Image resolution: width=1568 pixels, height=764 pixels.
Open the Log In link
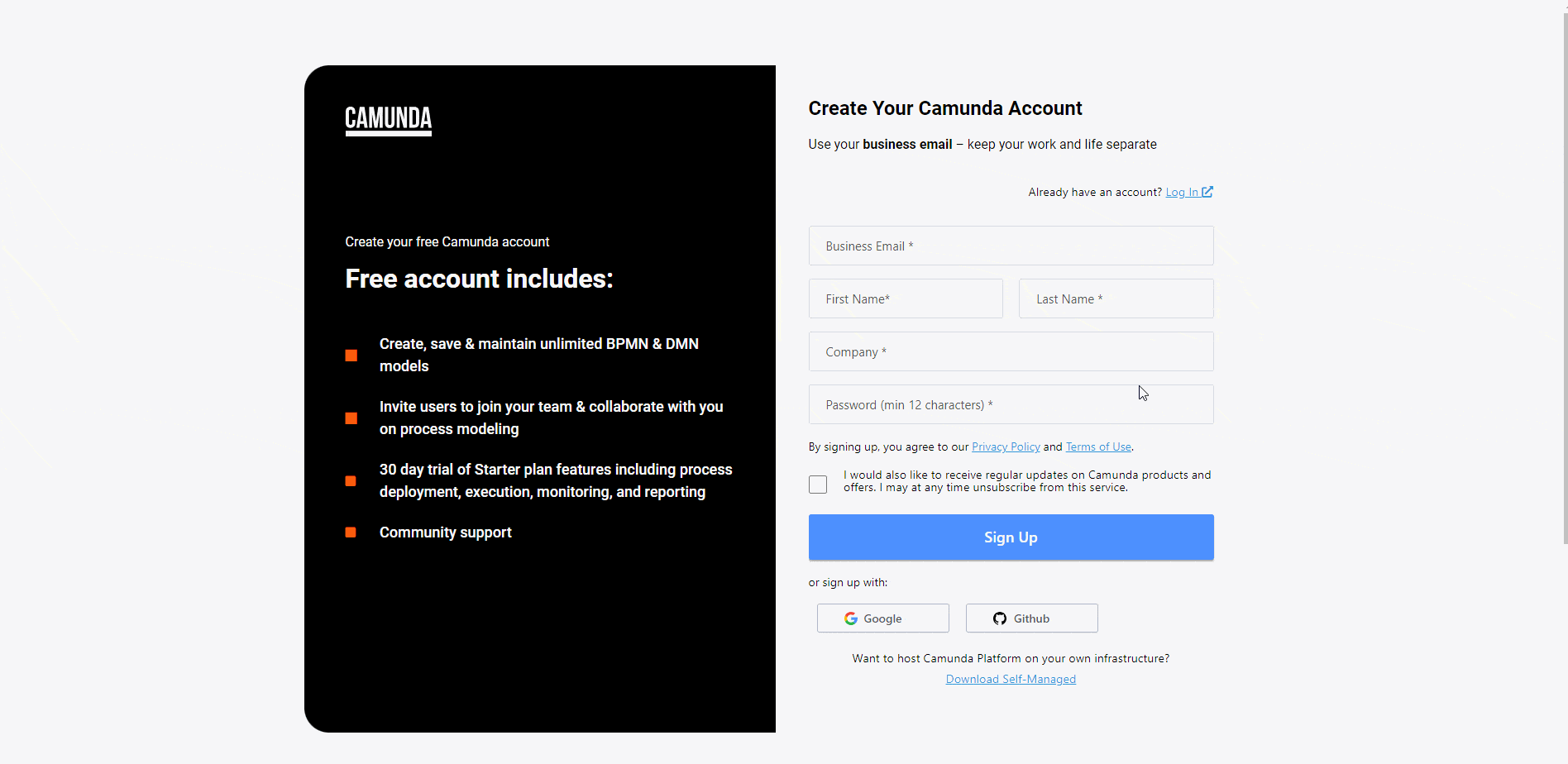click(x=1182, y=192)
